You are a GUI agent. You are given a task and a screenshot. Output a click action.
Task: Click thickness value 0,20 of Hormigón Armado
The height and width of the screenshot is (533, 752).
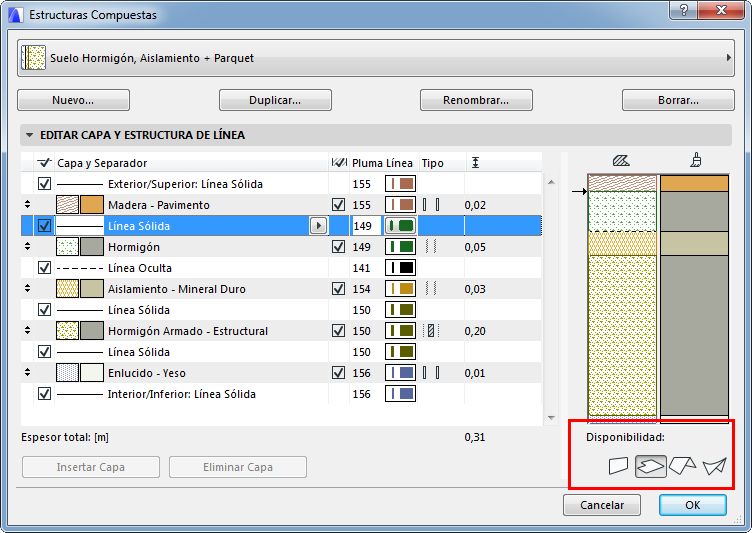coord(475,331)
